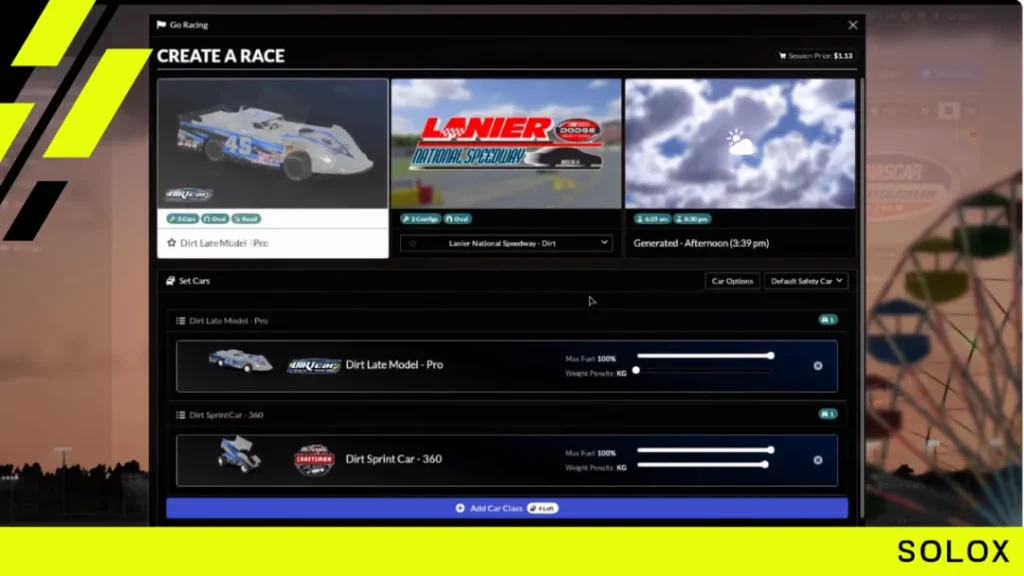
Task: Favorite Dirt Late Model - Pro with star
Action: coord(172,243)
